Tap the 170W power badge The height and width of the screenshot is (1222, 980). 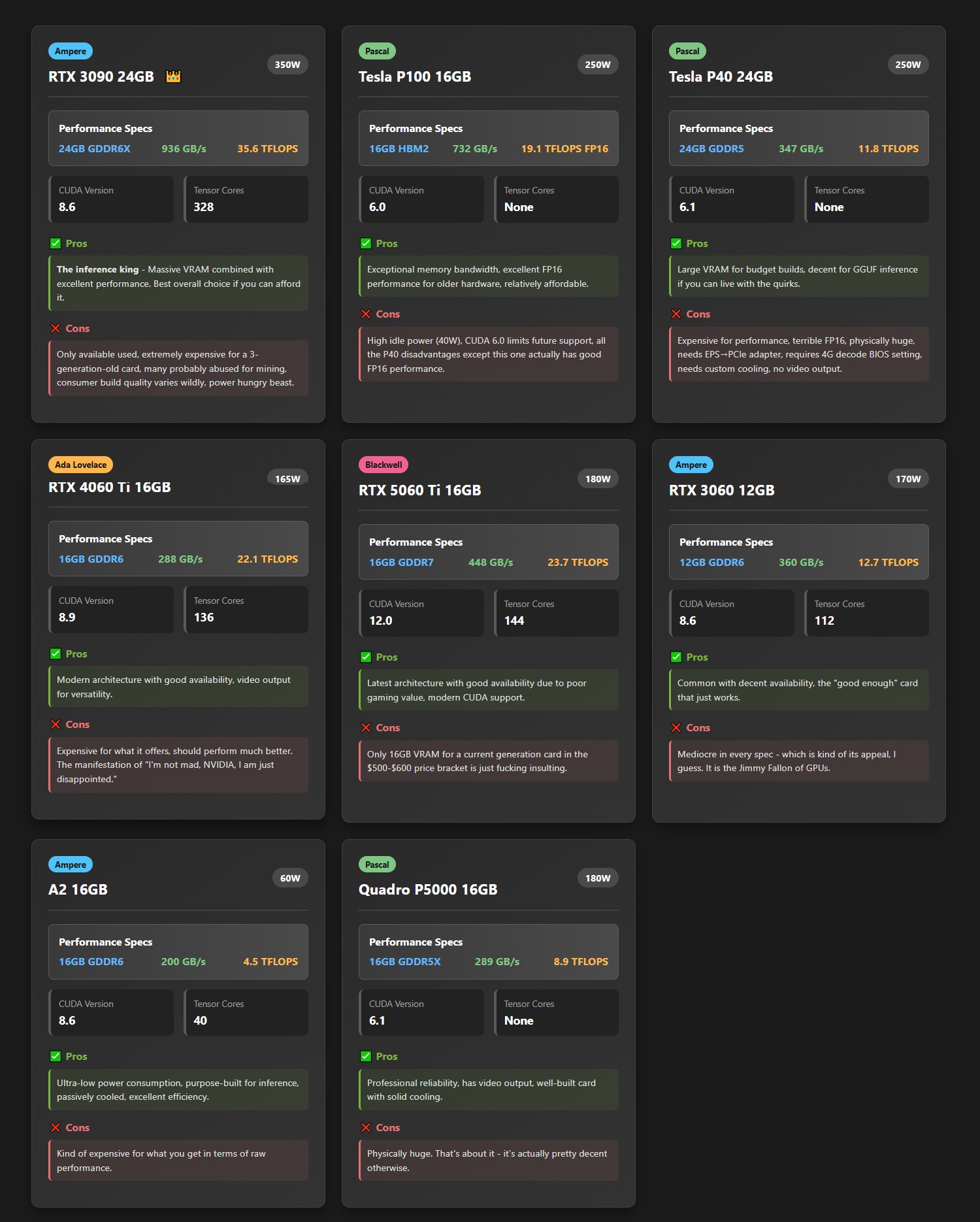coord(908,478)
